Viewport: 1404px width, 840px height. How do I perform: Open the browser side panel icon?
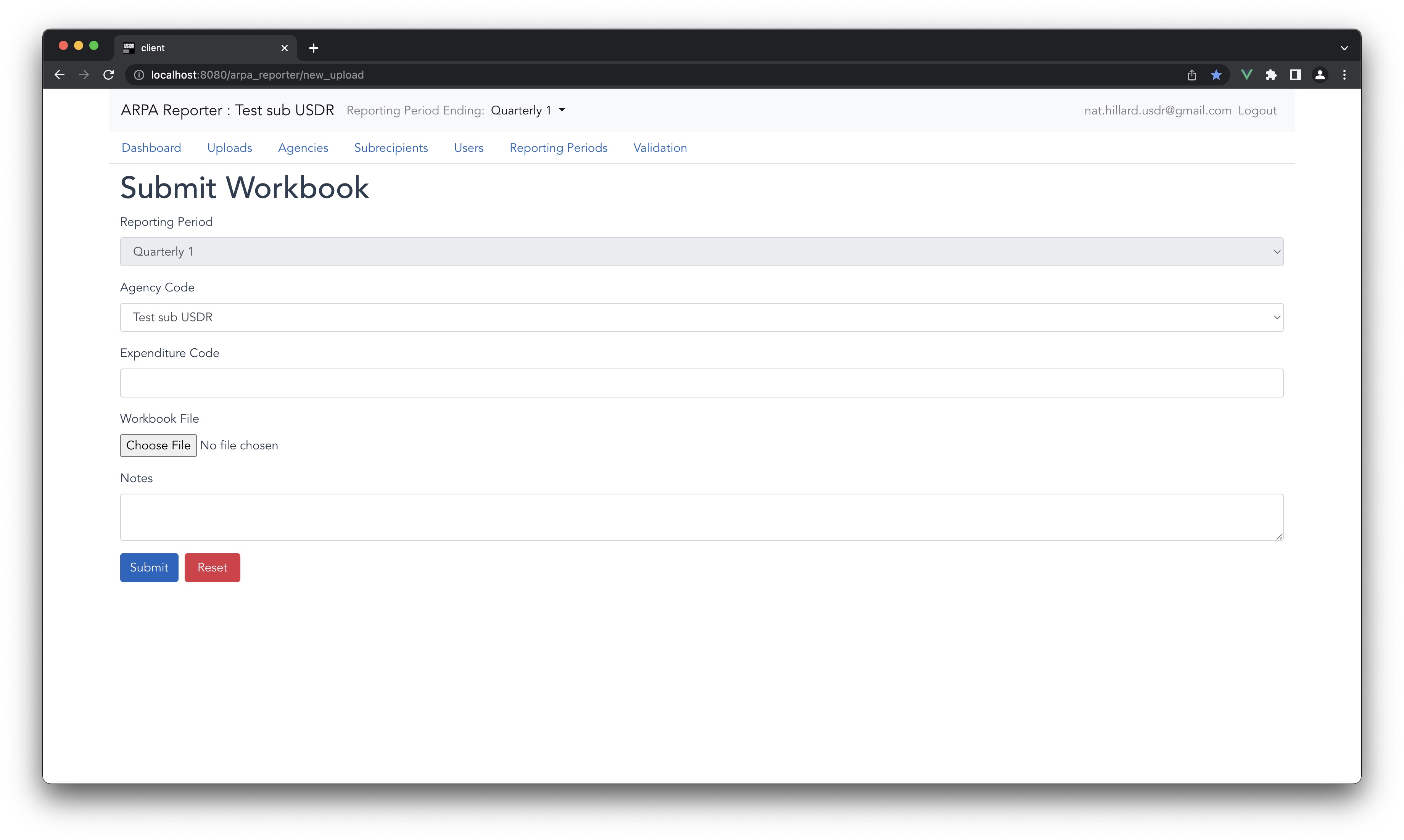click(1295, 75)
